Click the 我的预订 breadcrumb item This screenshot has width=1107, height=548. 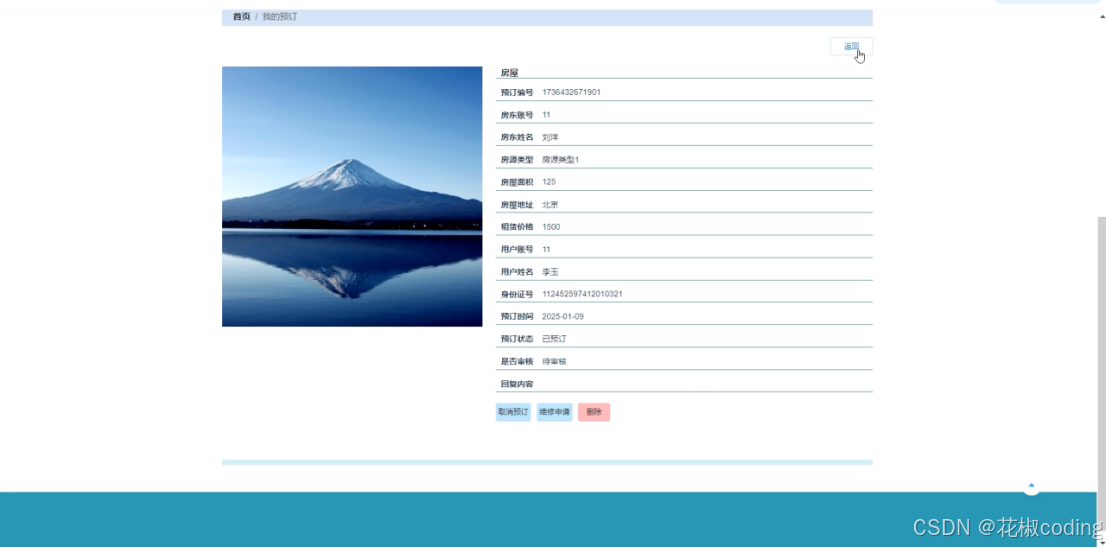pos(280,16)
